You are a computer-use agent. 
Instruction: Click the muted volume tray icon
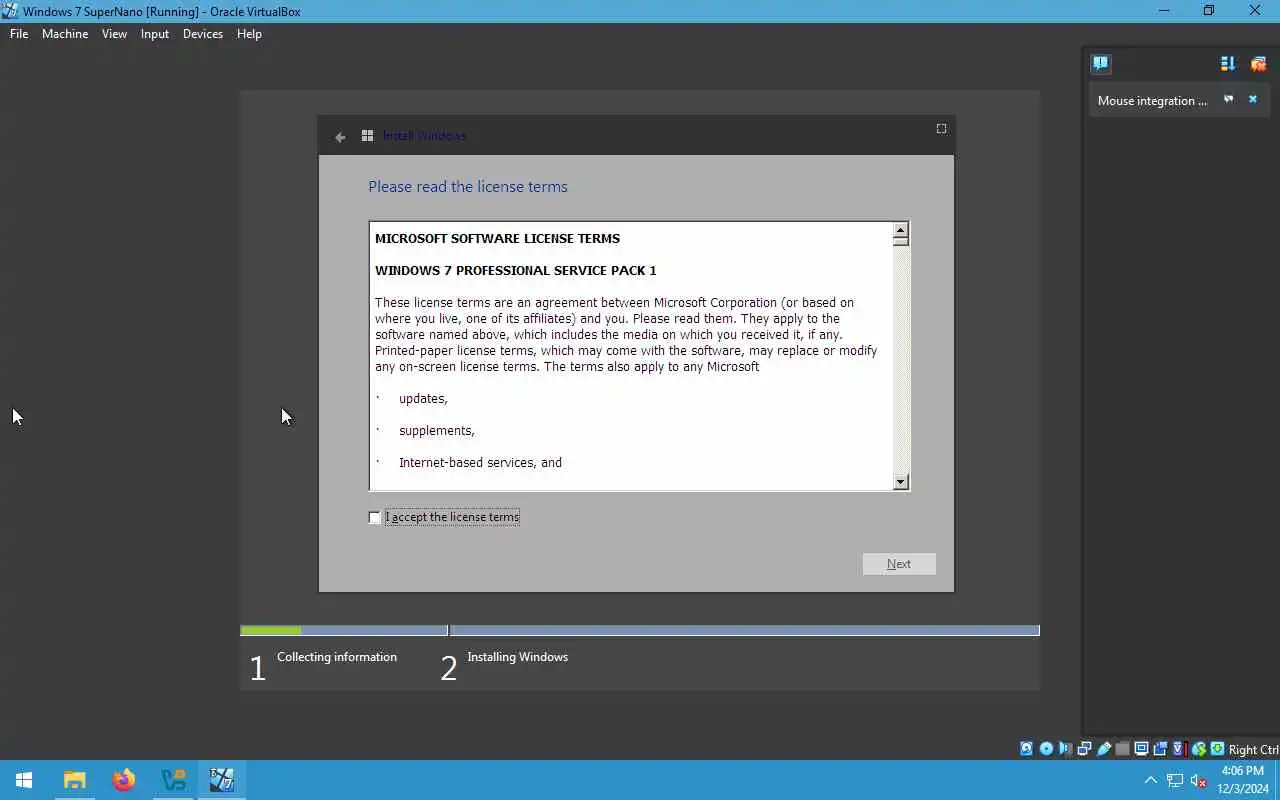(1198, 781)
